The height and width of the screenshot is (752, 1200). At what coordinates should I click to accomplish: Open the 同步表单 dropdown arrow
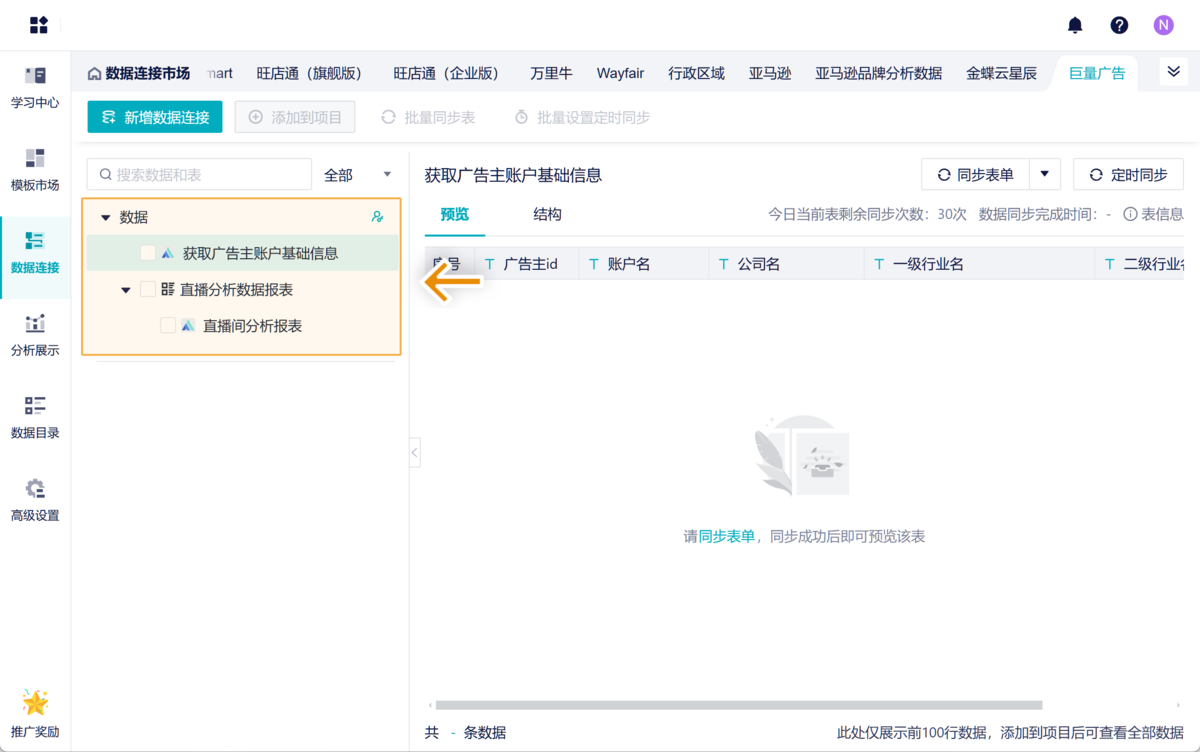click(x=1044, y=174)
